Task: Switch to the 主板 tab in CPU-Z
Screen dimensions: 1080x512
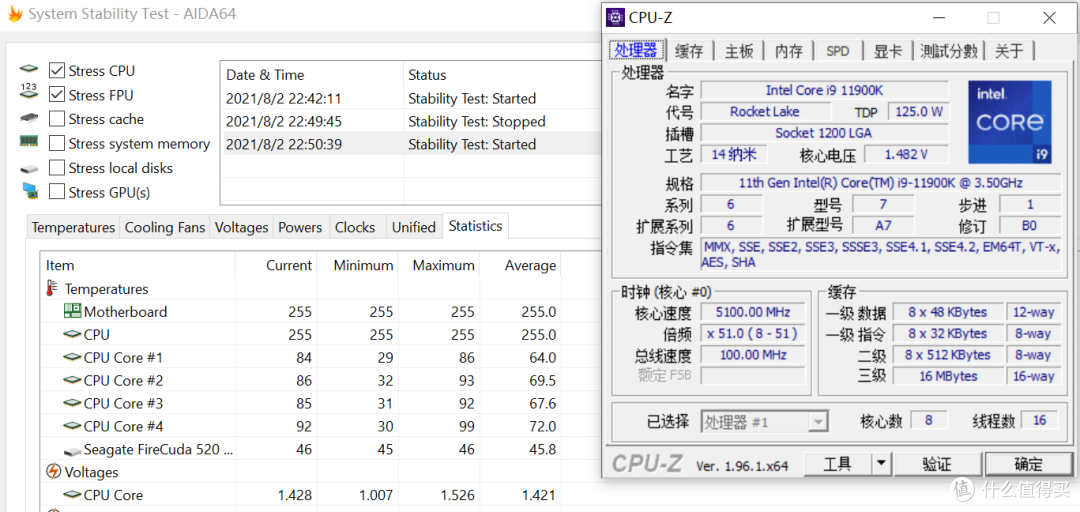Action: [x=740, y=51]
